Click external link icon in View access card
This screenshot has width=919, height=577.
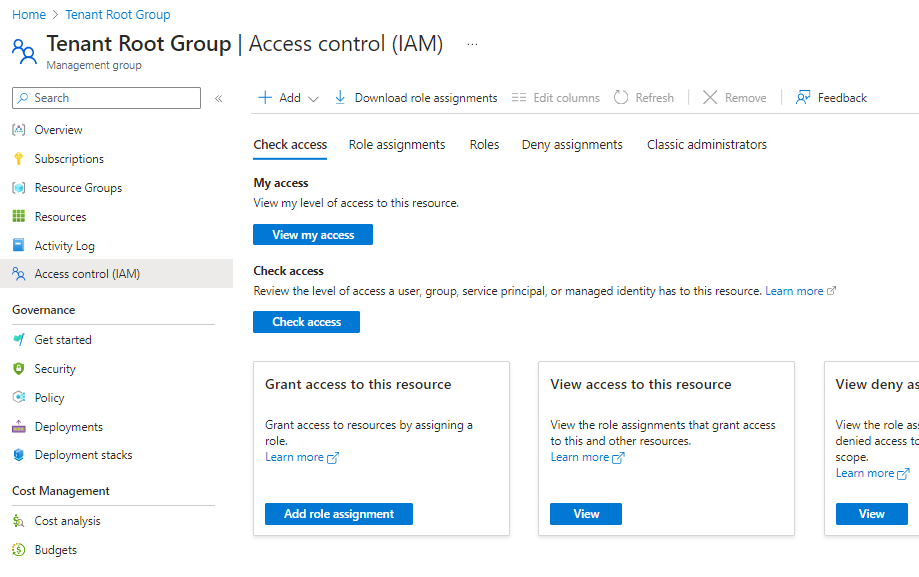click(x=618, y=458)
